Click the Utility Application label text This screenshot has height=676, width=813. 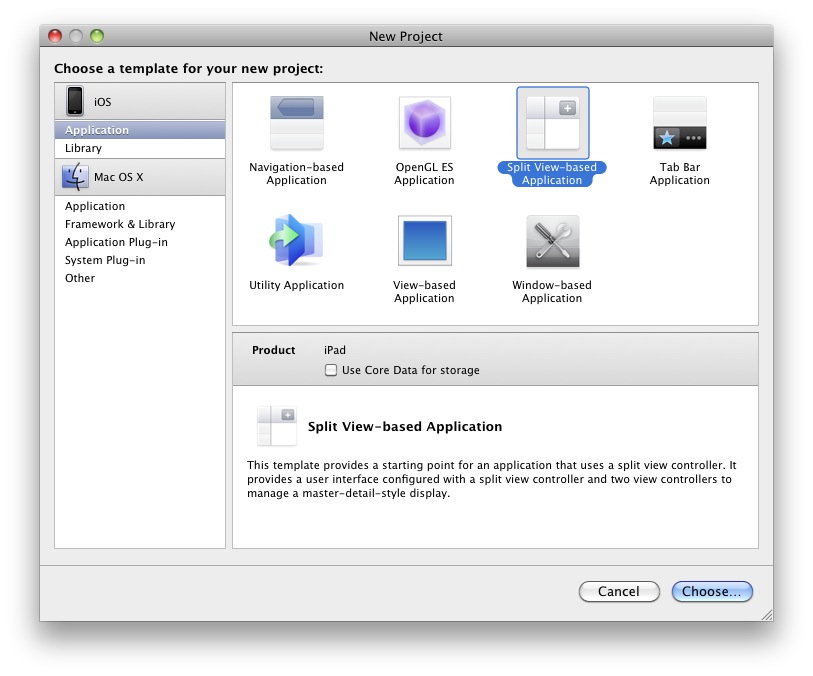click(x=297, y=285)
